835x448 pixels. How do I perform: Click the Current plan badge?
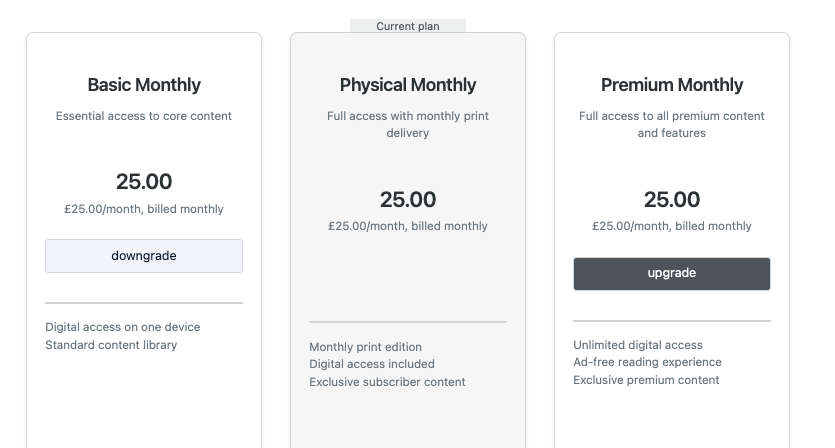click(408, 26)
